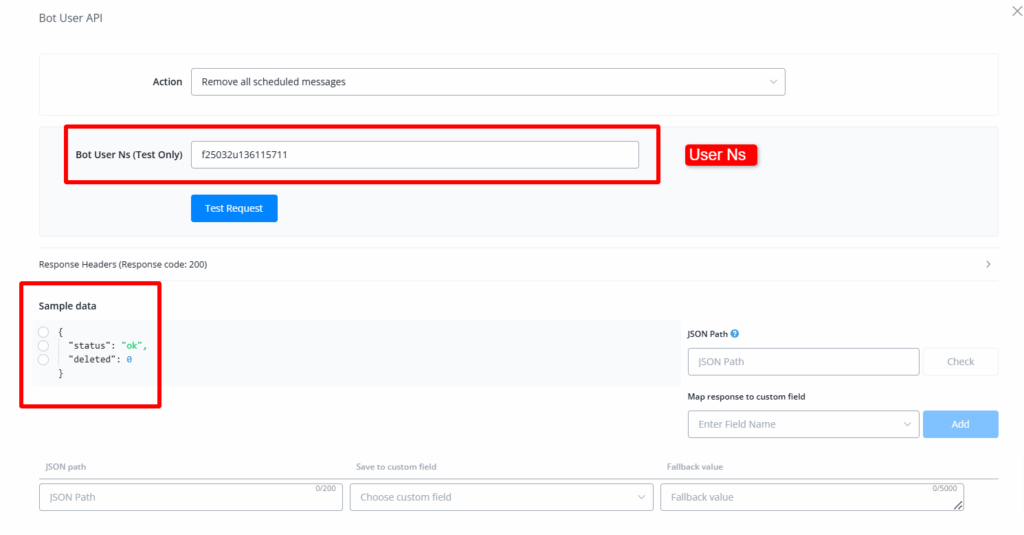This screenshot has width=1024, height=535.
Task: Click the Bot User Ns text field
Action: (414, 155)
